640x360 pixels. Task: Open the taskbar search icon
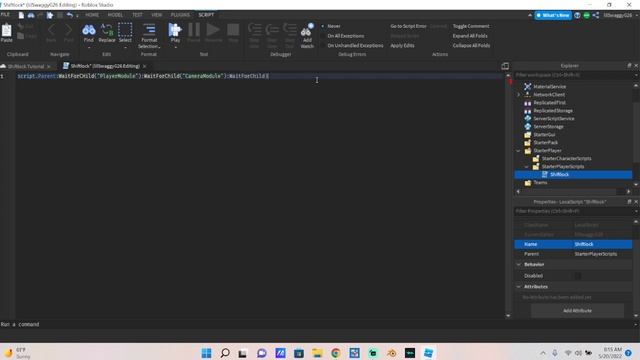click(225, 353)
